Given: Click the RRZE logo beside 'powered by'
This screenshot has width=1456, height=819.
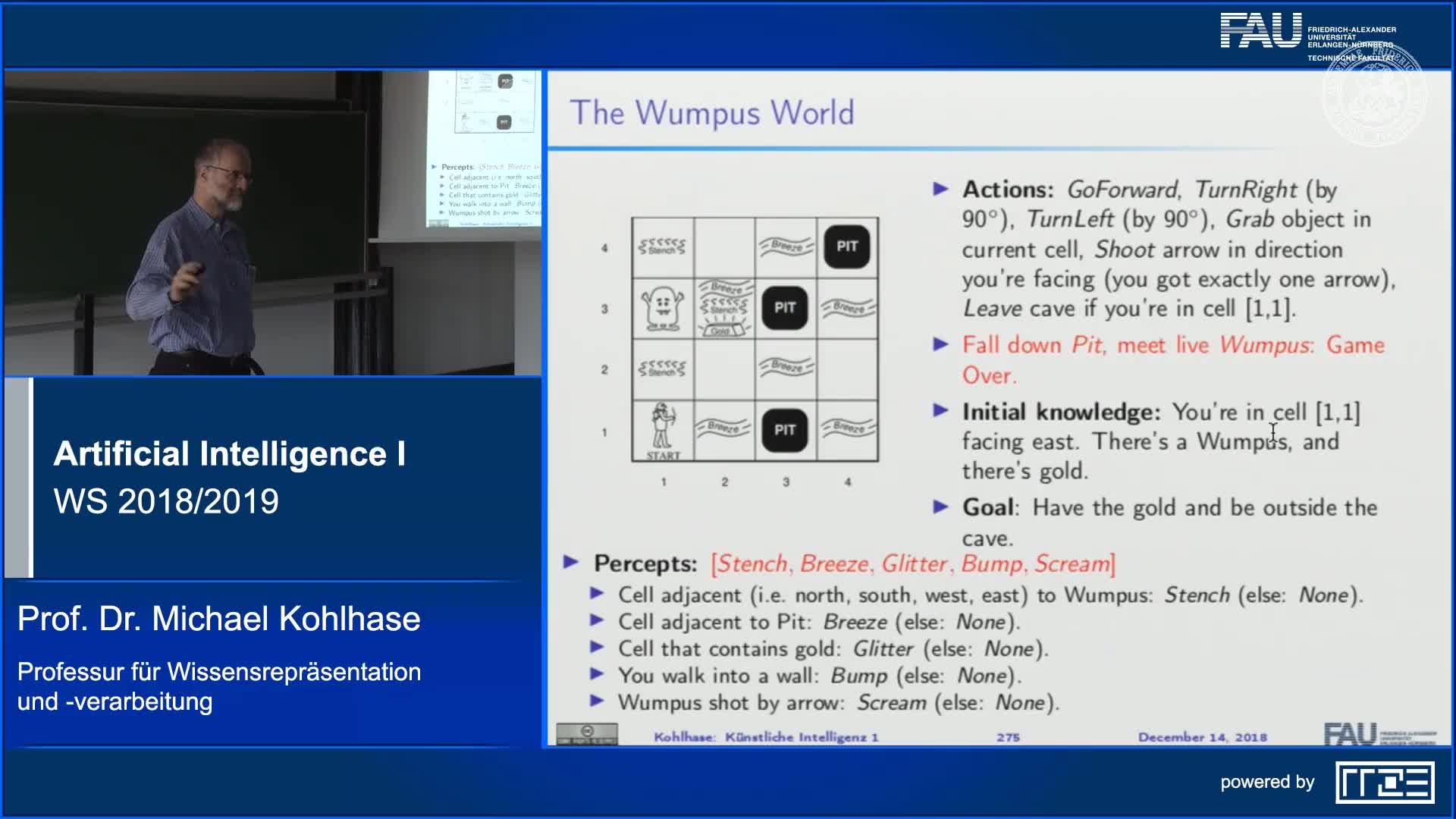Looking at the screenshot, I should (1385, 783).
